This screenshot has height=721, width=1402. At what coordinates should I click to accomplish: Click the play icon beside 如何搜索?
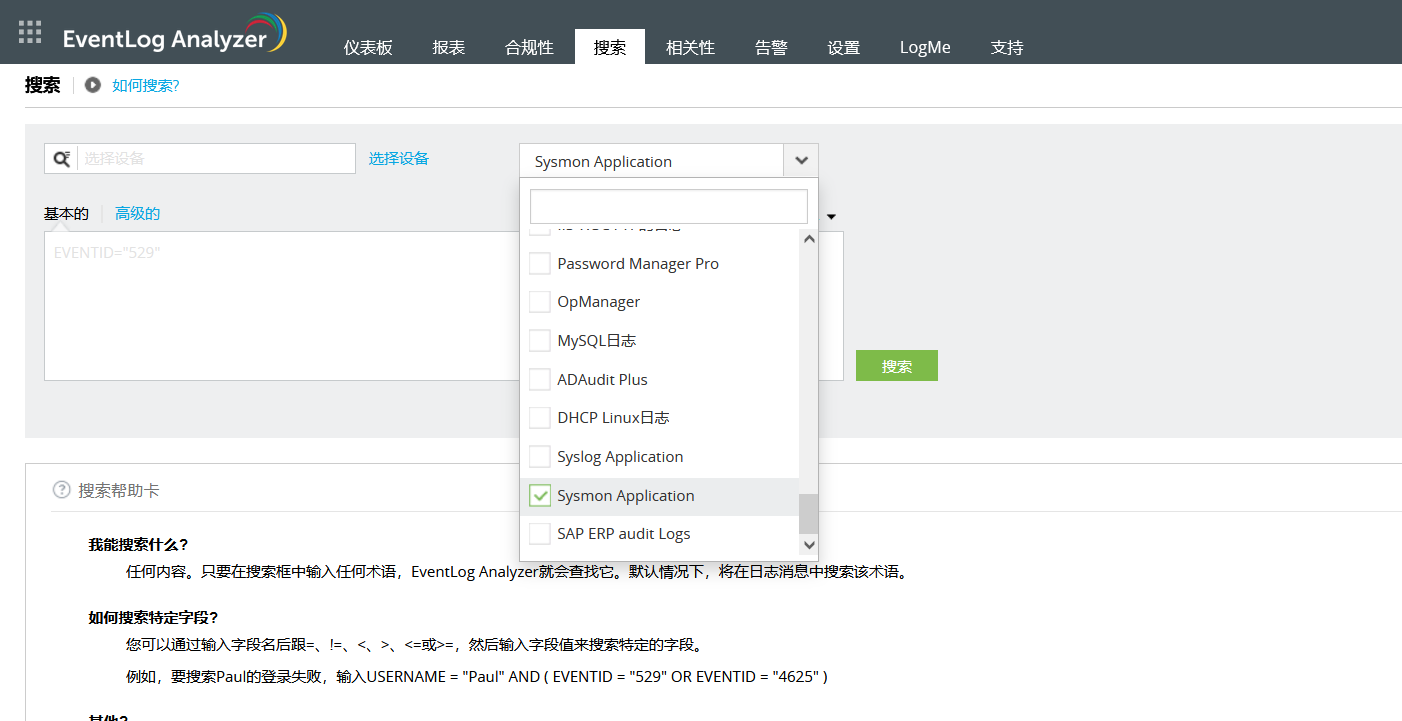click(x=92, y=85)
